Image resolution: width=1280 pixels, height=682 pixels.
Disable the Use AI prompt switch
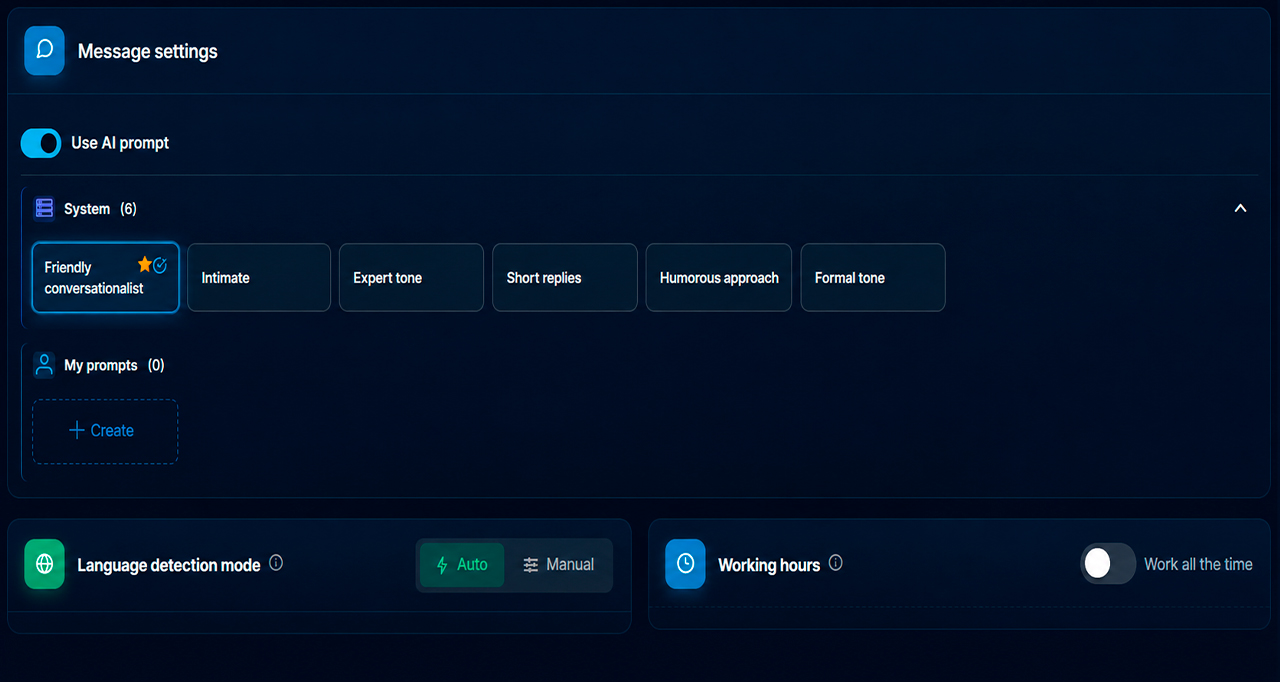click(x=41, y=143)
